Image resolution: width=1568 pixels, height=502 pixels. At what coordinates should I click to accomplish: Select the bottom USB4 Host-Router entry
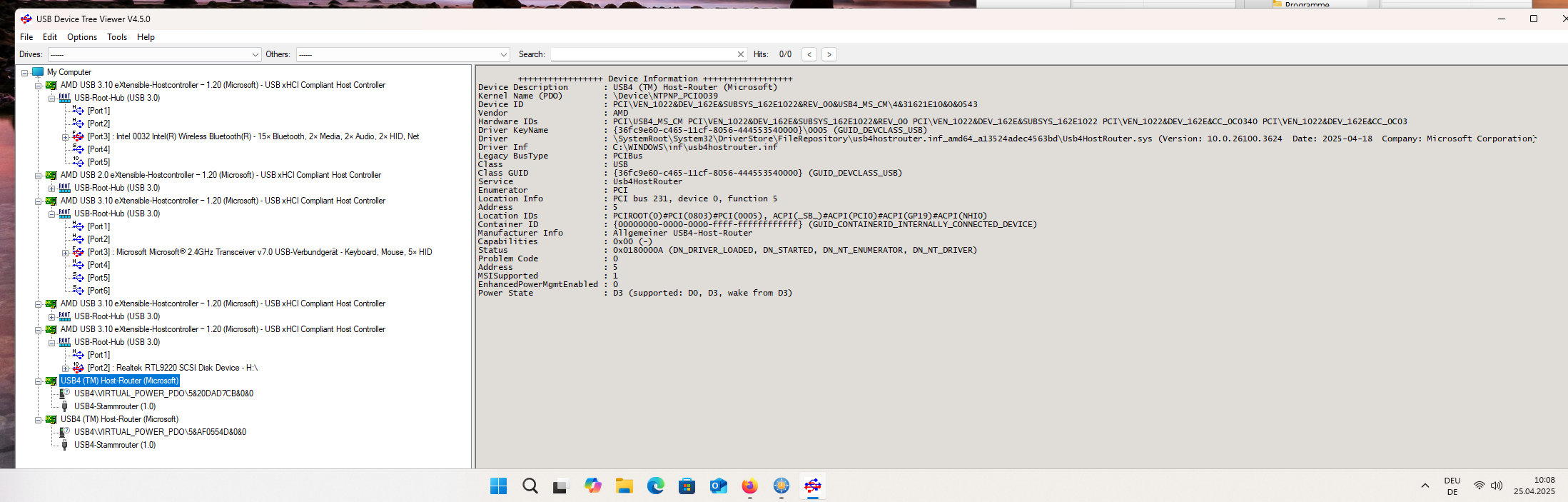coord(119,419)
